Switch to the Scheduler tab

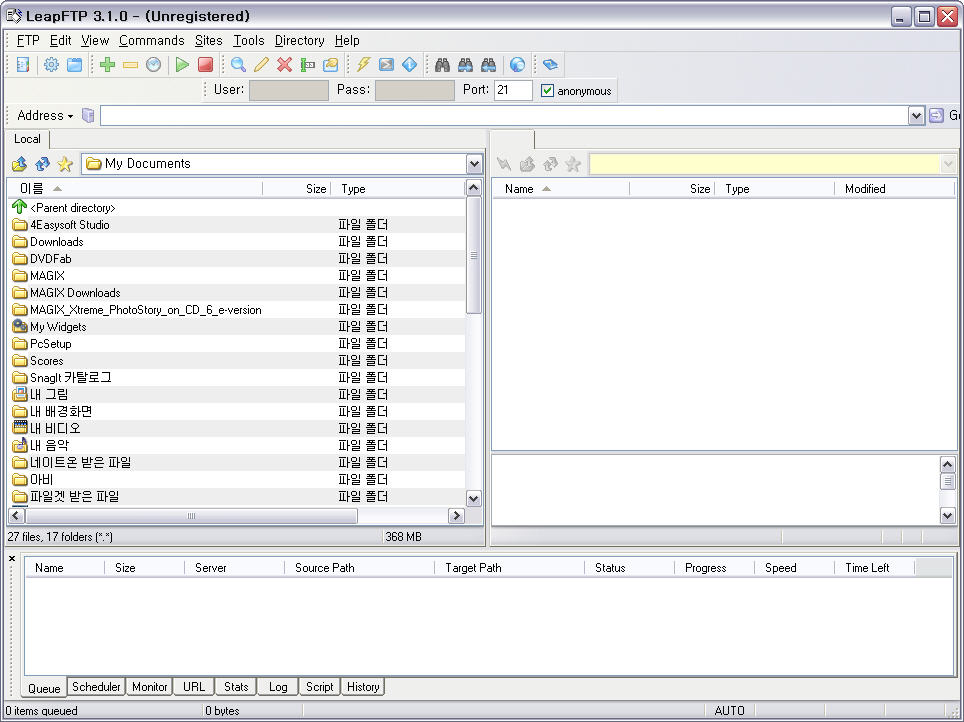coord(96,686)
